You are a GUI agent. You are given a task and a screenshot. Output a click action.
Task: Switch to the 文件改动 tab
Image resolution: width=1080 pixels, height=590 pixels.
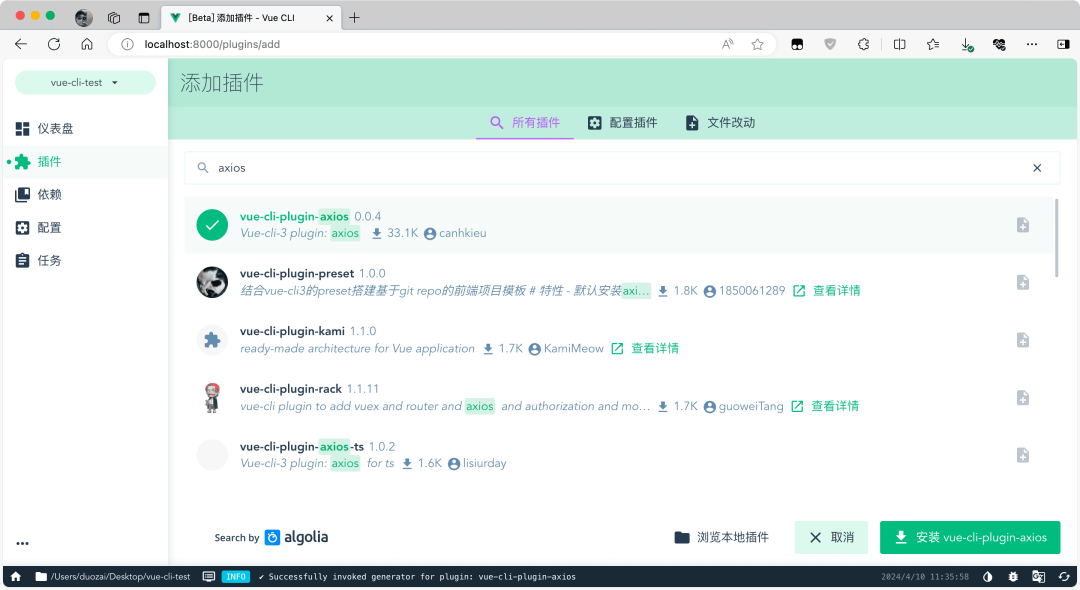point(720,123)
